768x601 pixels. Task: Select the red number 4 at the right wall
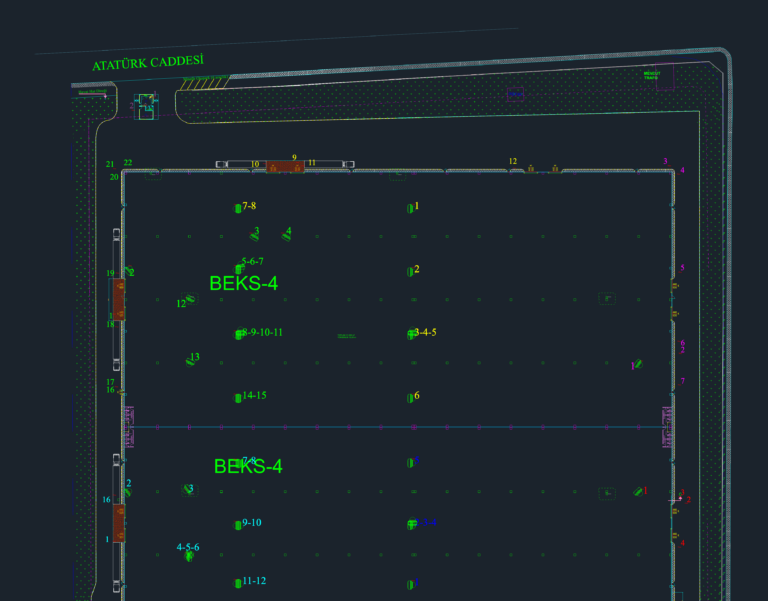[682, 543]
